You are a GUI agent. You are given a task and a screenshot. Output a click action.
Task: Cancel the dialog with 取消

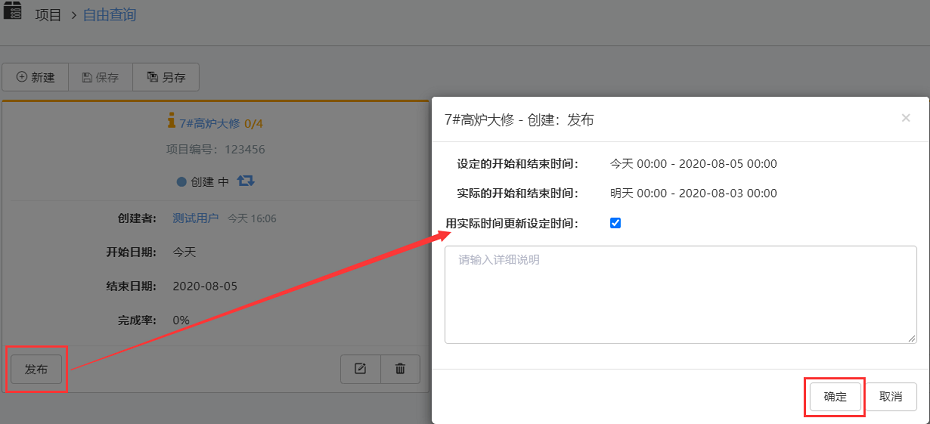(890, 397)
